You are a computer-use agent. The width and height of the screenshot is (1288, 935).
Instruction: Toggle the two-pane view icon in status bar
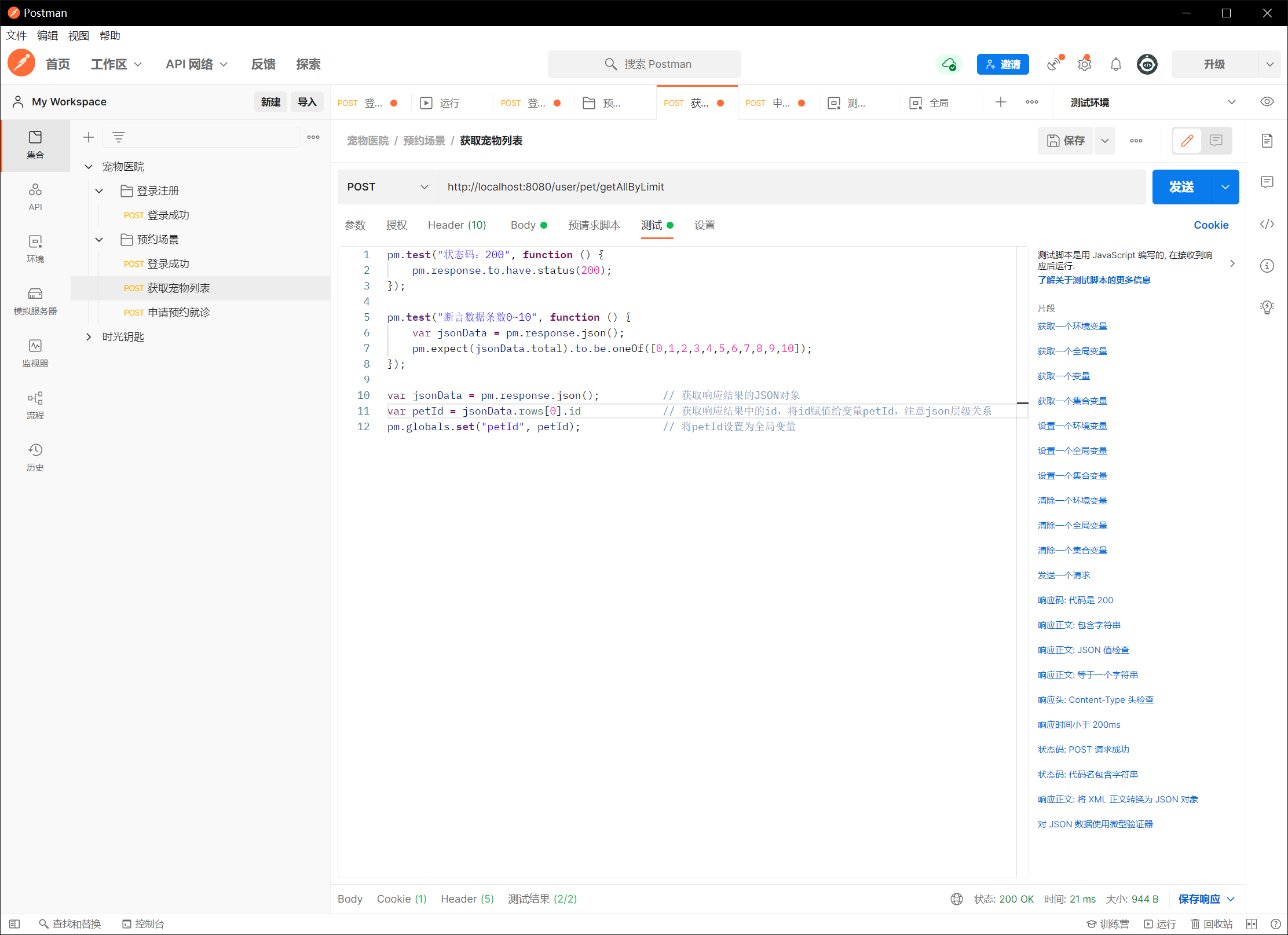tap(1252, 924)
